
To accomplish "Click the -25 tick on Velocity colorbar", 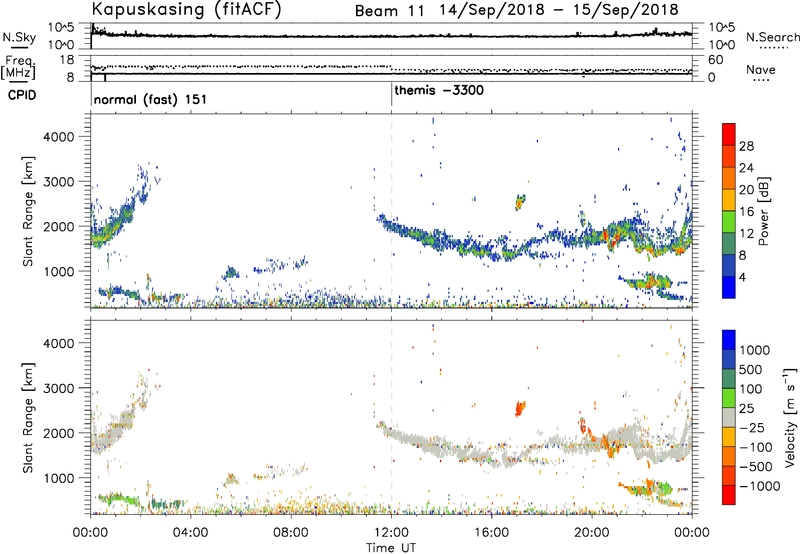I will 752,428.
